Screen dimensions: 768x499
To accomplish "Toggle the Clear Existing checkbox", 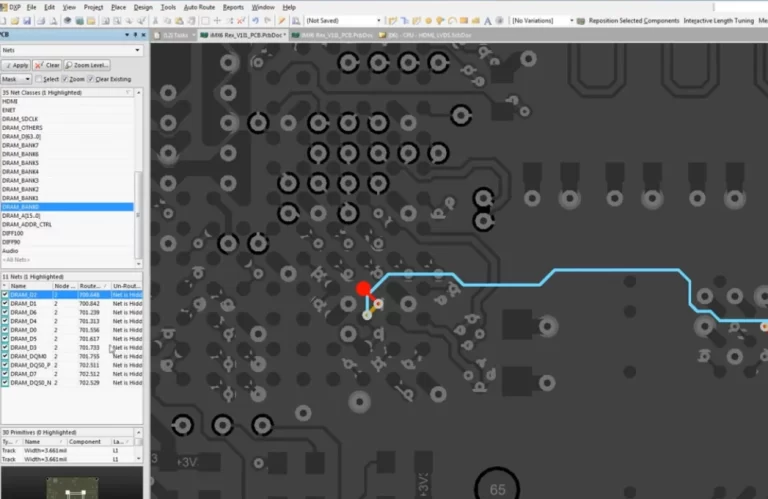I will tap(91, 79).
